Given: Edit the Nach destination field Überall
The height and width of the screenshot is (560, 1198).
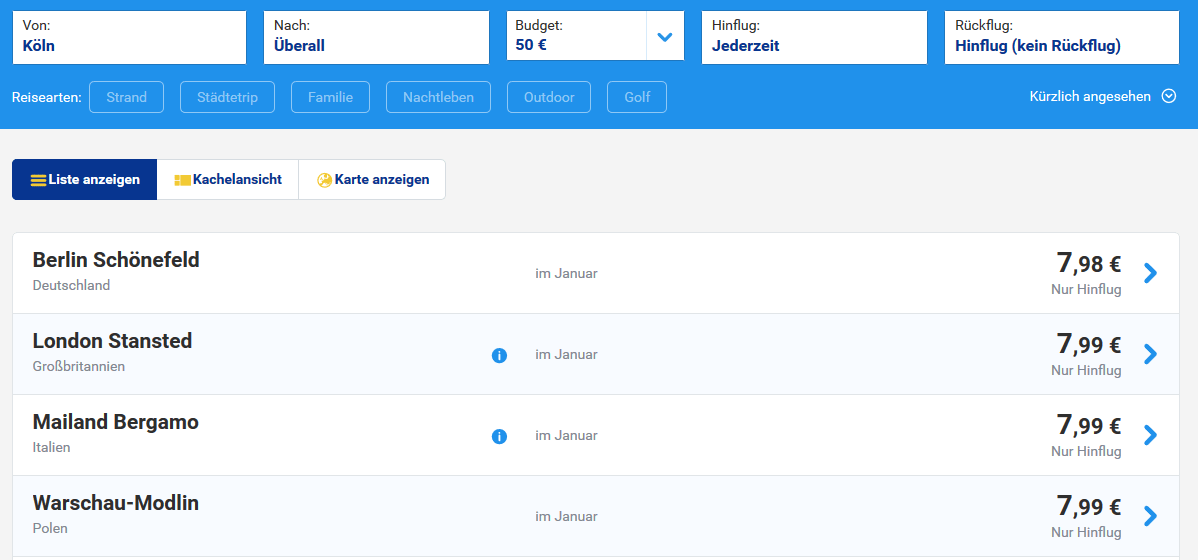Looking at the screenshot, I should click(377, 37).
